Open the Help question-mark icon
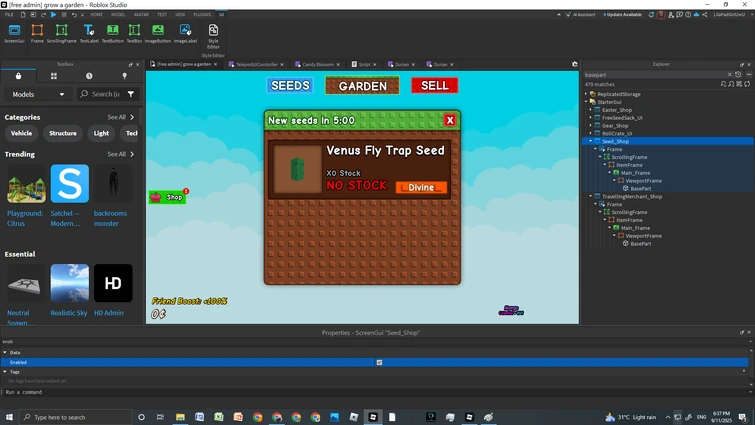This screenshot has height=425, width=755. click(688, 14)
